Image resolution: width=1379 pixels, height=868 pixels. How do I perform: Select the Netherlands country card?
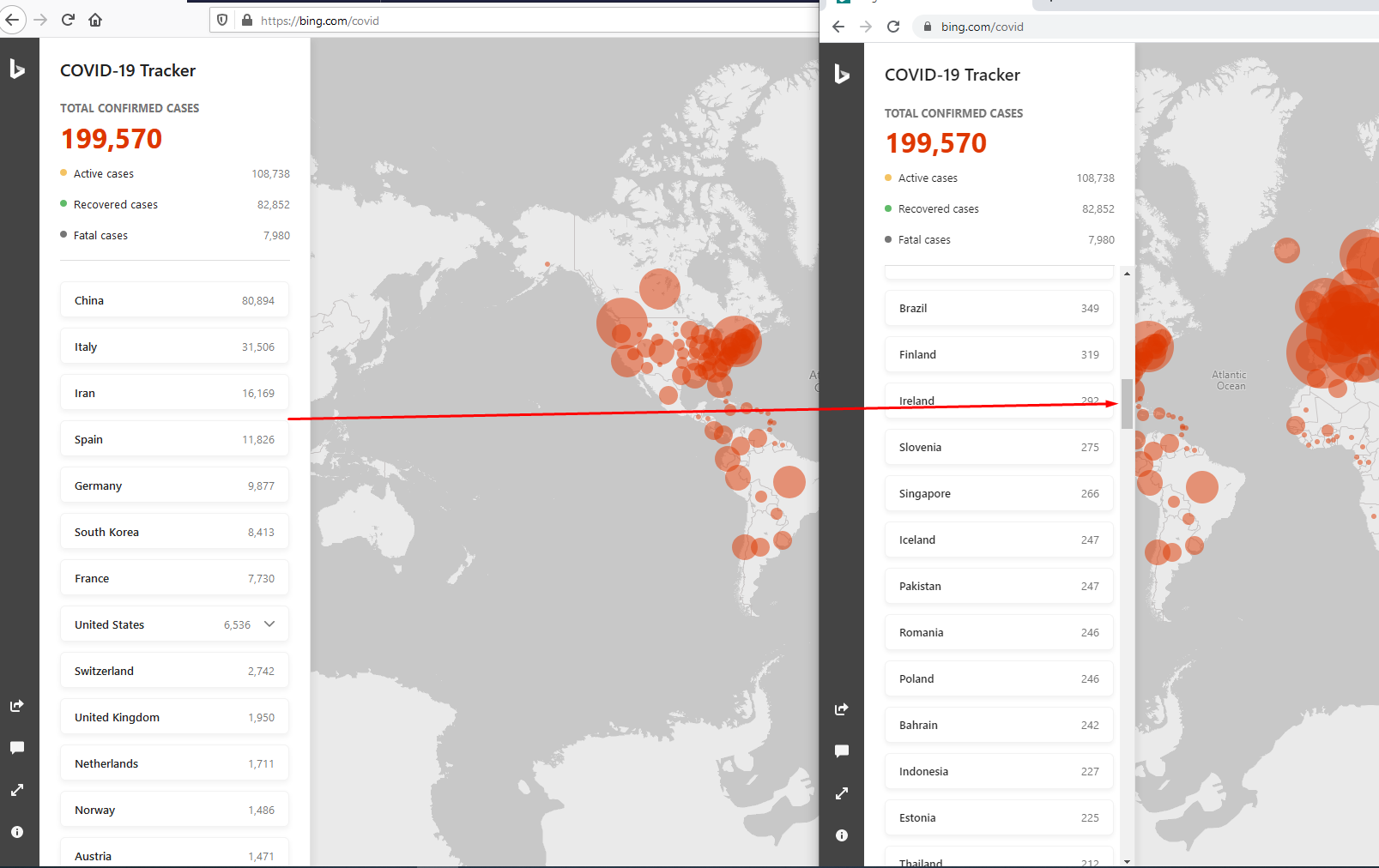(x=174, y=763)
